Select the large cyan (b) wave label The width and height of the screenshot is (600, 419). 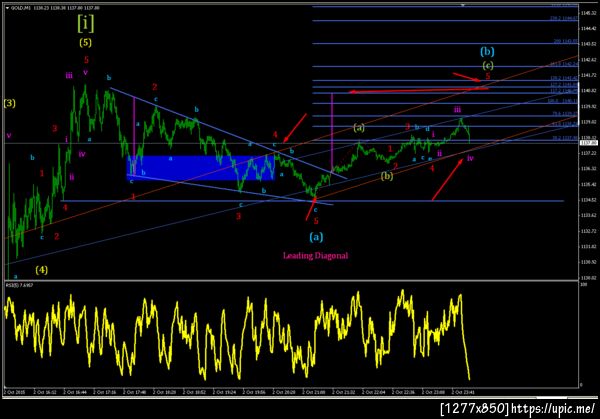click(x=487, y=51)
